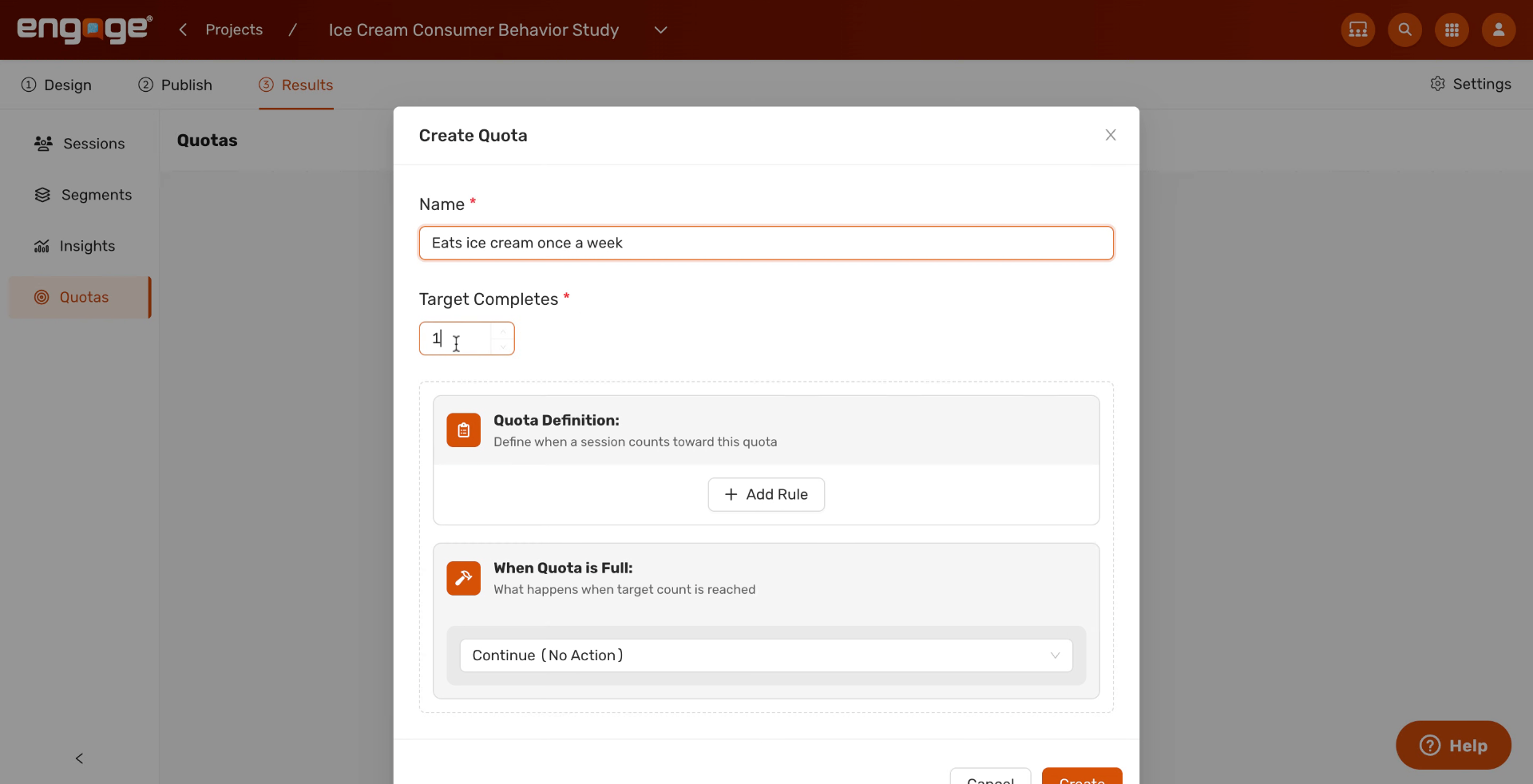The image size is (1533, 784).
Task: Click the Quotas page heading
Action: click(x=208, y=141)
